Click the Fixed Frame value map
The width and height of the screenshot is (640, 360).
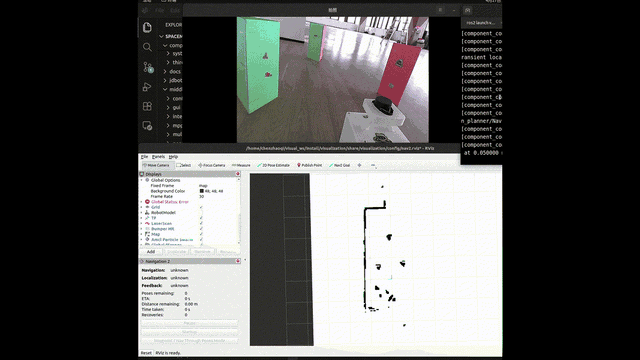point(203,186)
